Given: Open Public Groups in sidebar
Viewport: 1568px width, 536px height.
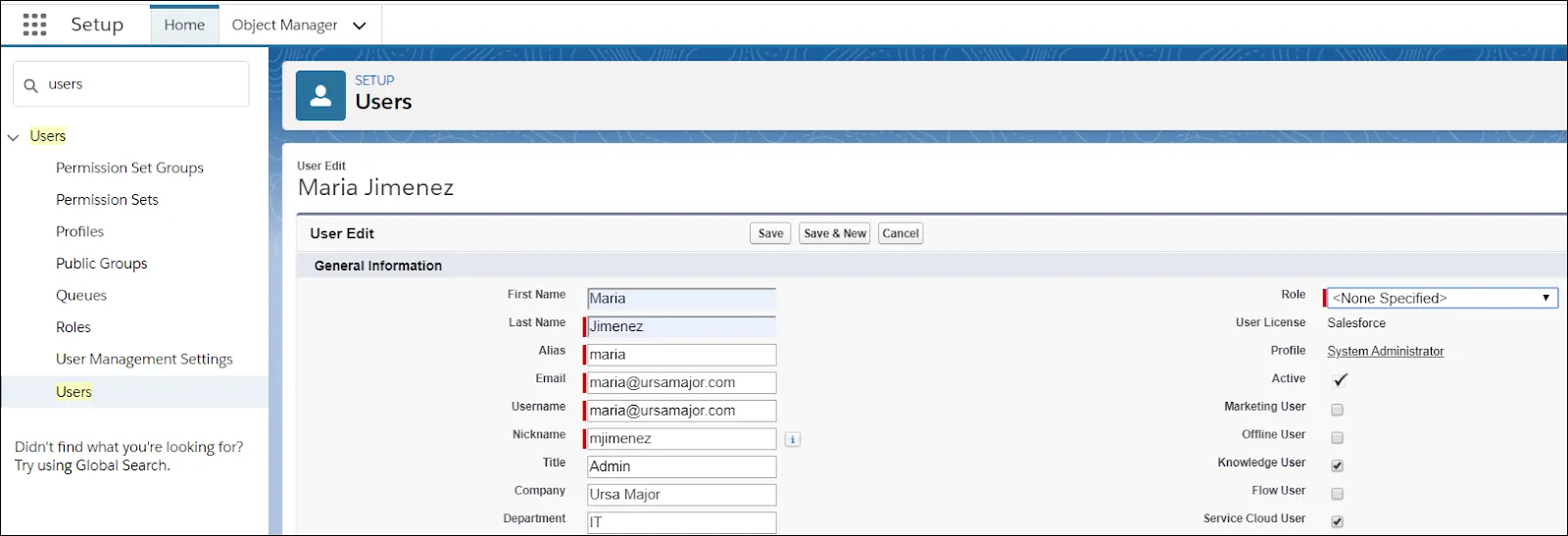Looking at the screenshot, I should pos(101,264).
